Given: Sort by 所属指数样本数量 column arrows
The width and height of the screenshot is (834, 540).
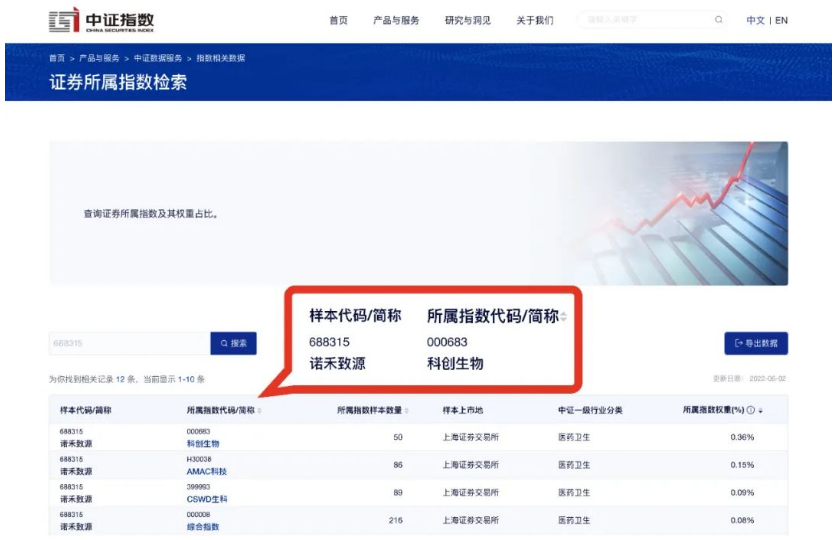Looking at the screenshot, I should [x=407, y=410].
